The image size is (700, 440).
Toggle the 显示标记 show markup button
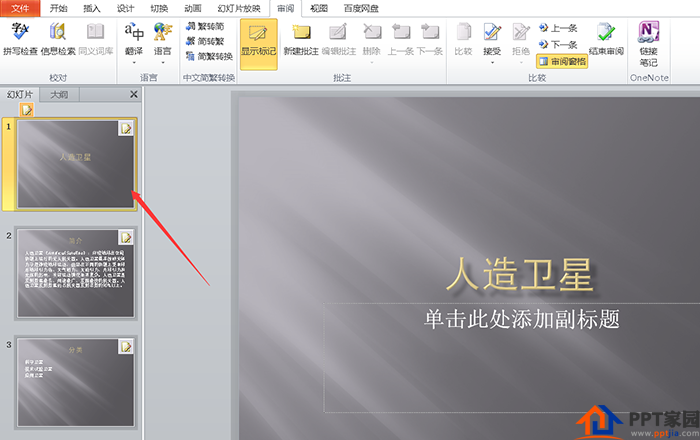point(258,44)
